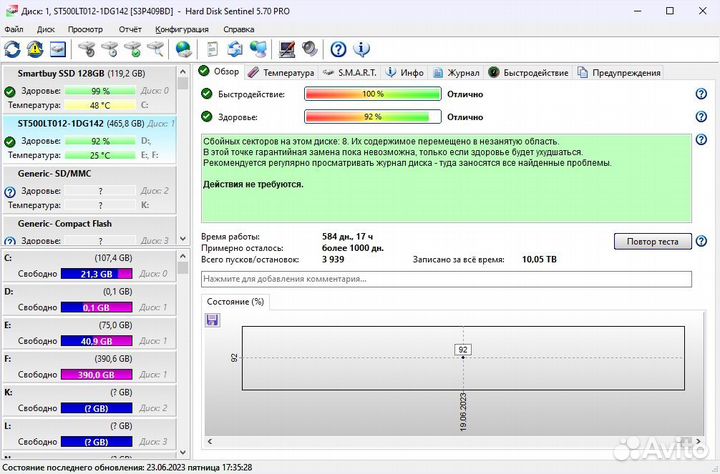
Task: Open the Справка menu
Action: point(238,29)
